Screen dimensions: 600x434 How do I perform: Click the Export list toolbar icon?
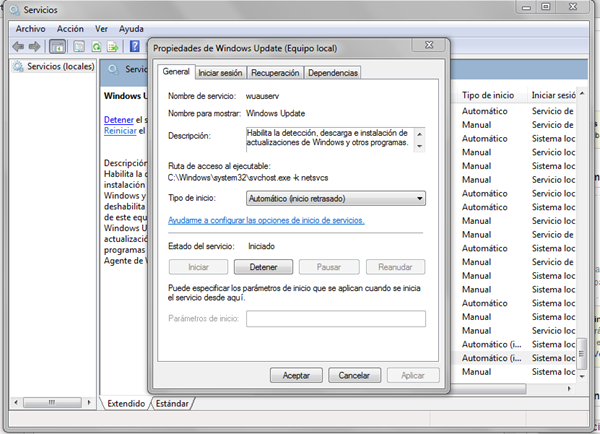tap(113, 47)
